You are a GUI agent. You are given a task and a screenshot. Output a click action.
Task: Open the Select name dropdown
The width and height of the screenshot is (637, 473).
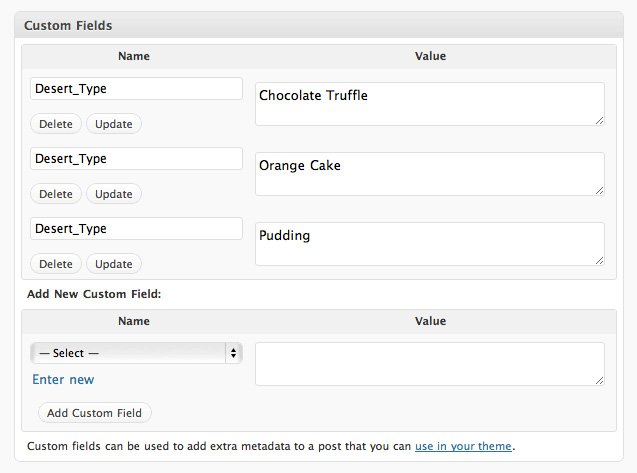click(136, 353)
